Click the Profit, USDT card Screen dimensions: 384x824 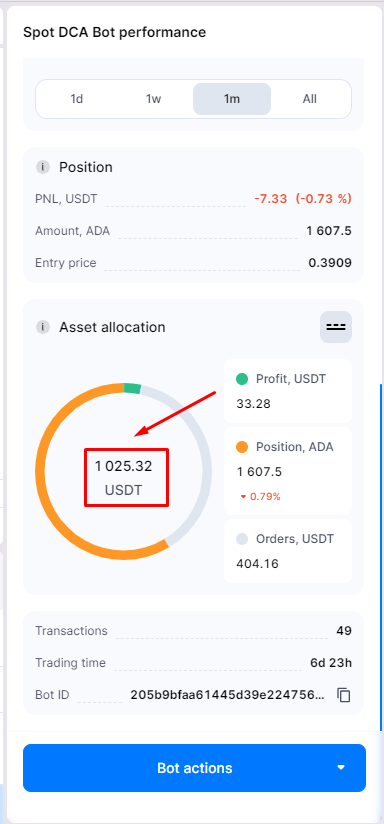[x=288, y=391]
